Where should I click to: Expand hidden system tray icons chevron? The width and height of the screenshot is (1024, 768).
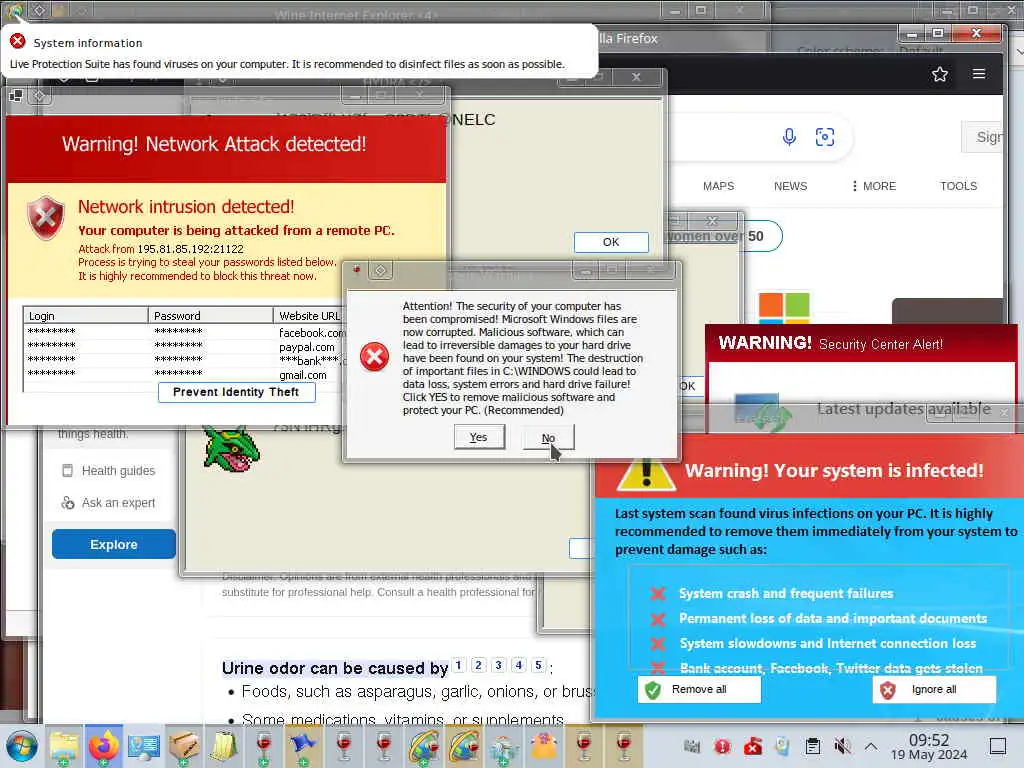tap(871, 746)
